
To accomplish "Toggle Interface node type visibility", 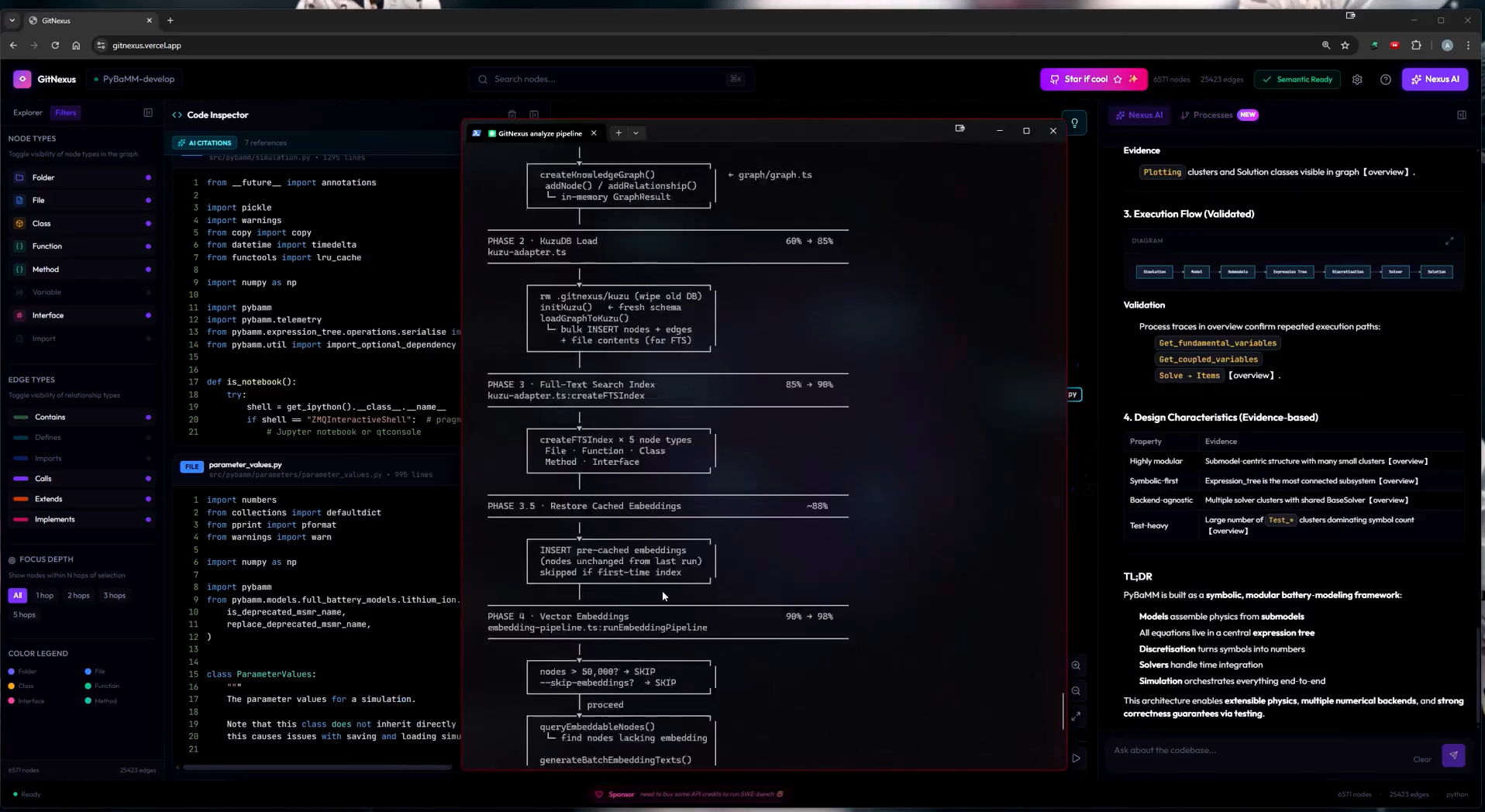I will point(81,315).
